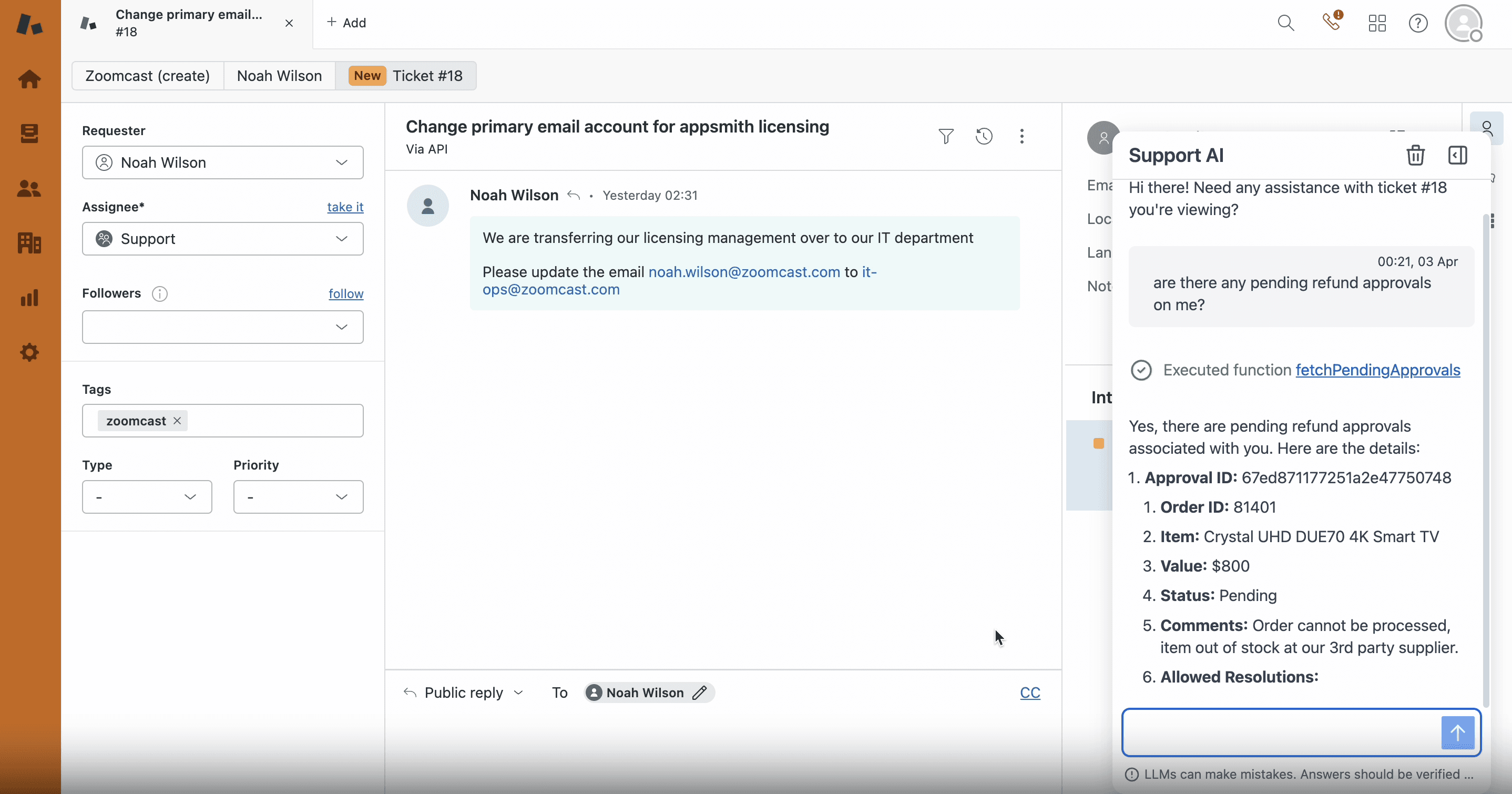The width and height of the screenshot is (1512, 794).
Task: Switch to Noah Wilson tab
Action: click(x=279, y=76)
